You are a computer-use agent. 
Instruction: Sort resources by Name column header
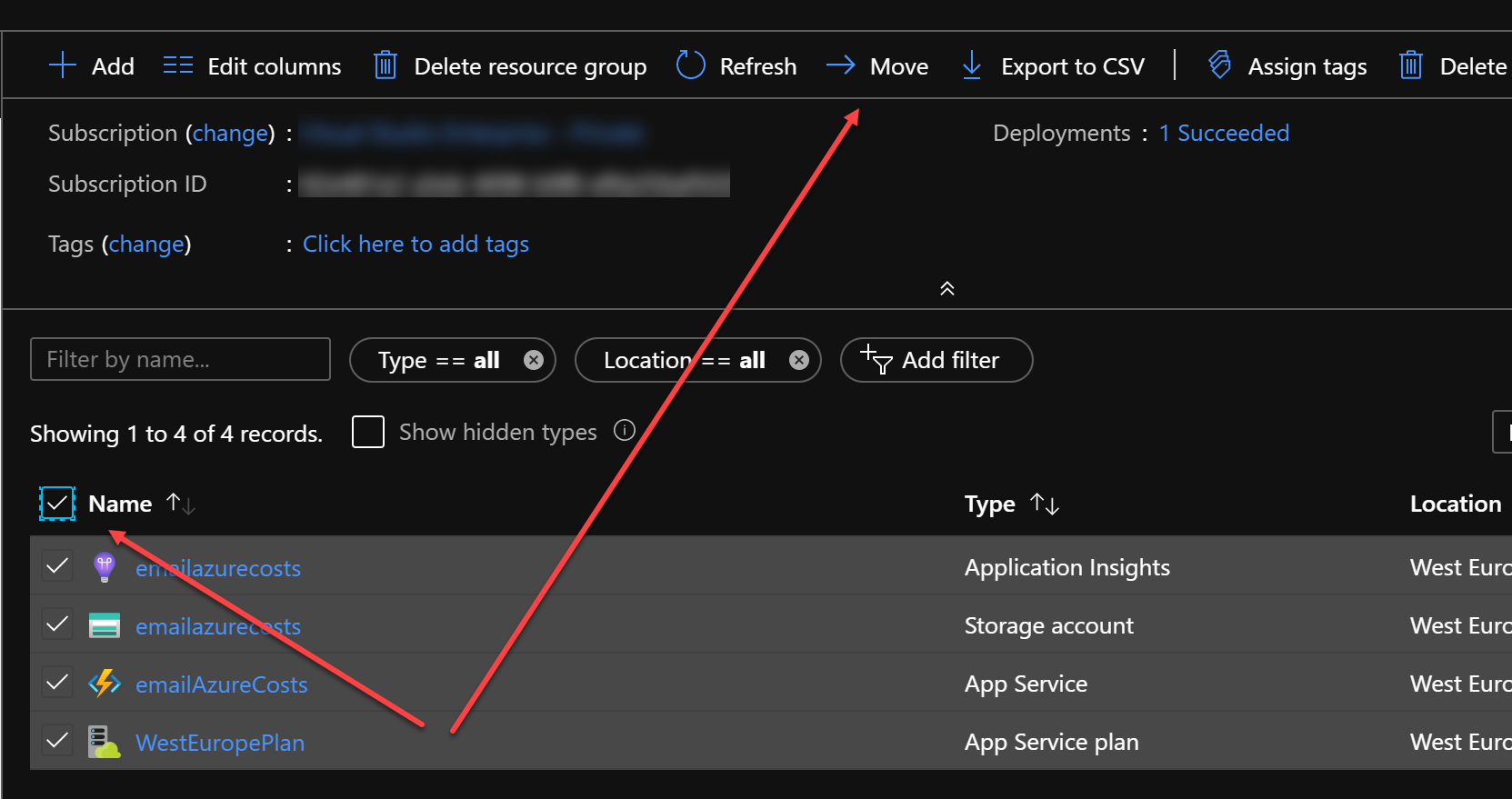pyautogui.click(x=121, y=504)
